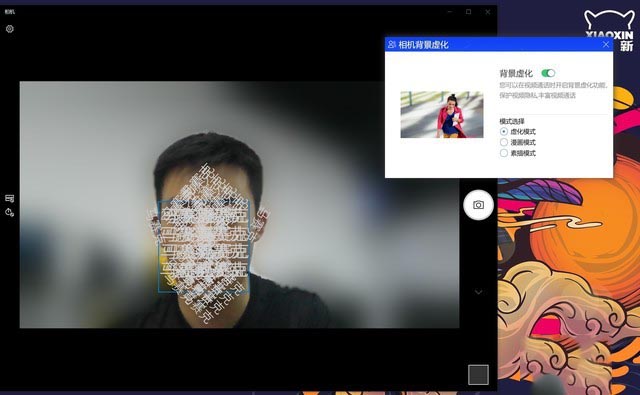Image resolution: width=640 pixels, height=395 pixels.
Task: Select the 漫画模式 radio option
Action: [x=518, y=142]
